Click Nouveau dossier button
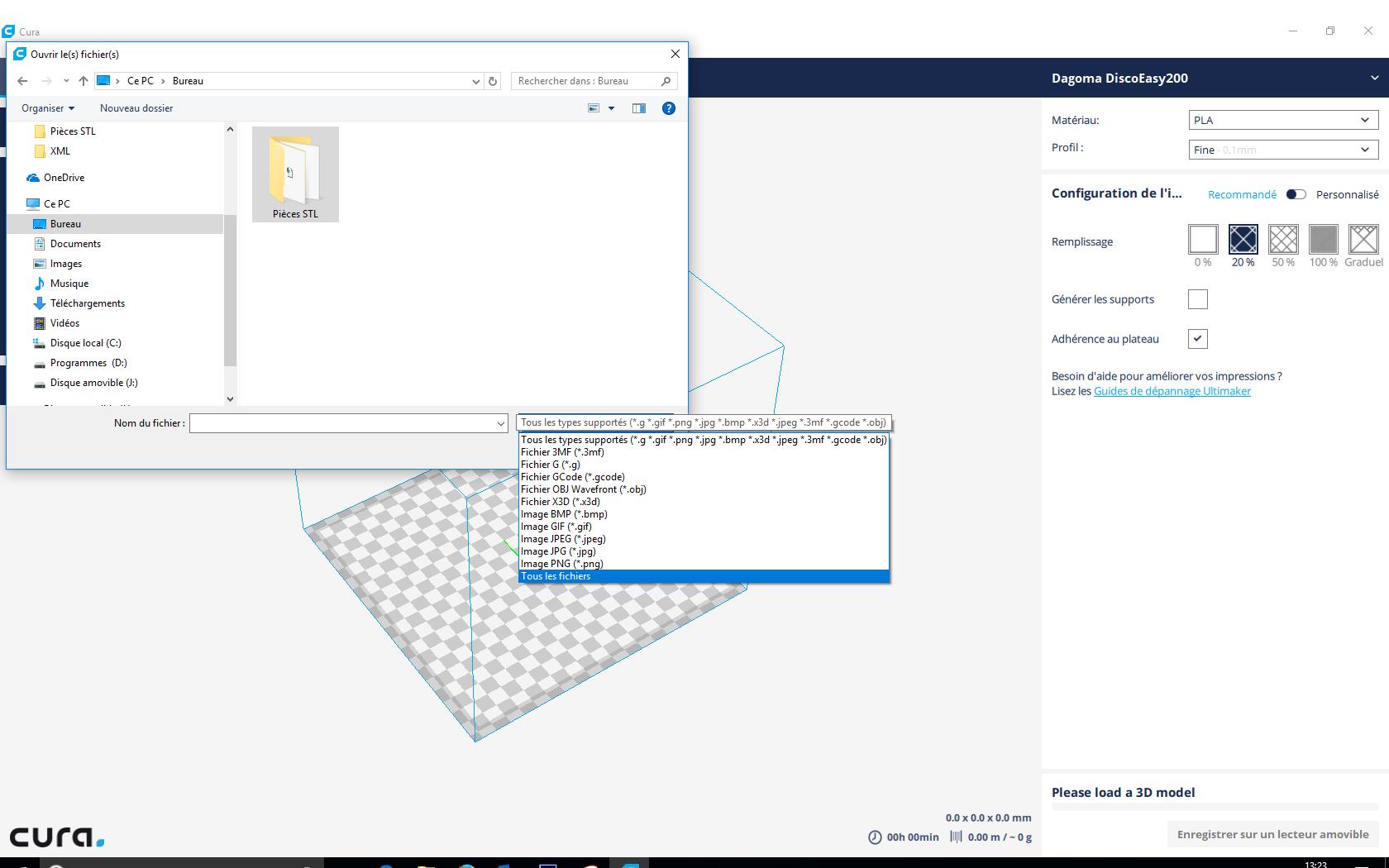This screenshot has height=868, width=1389. pyautogui.click(x=136, y=108)
